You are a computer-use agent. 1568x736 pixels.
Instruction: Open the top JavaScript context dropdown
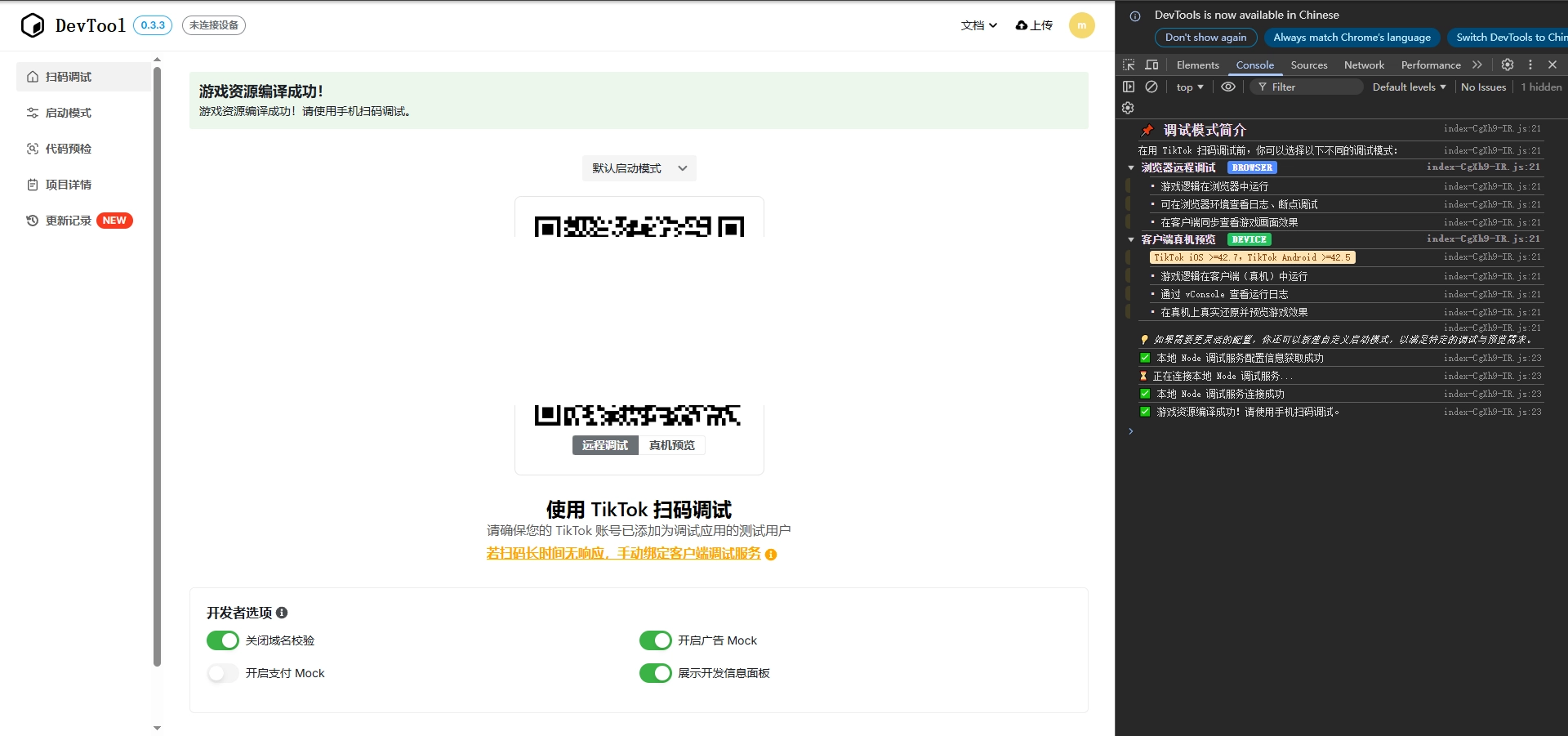pos(1190,87)
